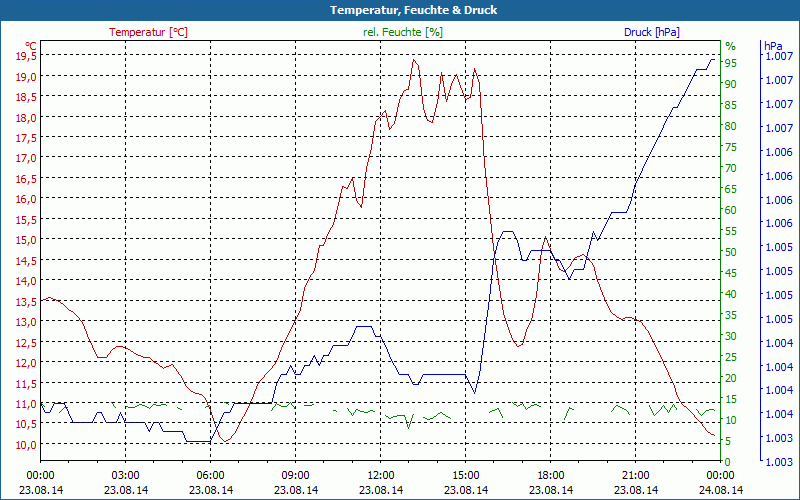The width and height of the screenshot is (800, 500).
Task: Select the blue 'Druck [hPa]' legend label
Action: (652, 32)
